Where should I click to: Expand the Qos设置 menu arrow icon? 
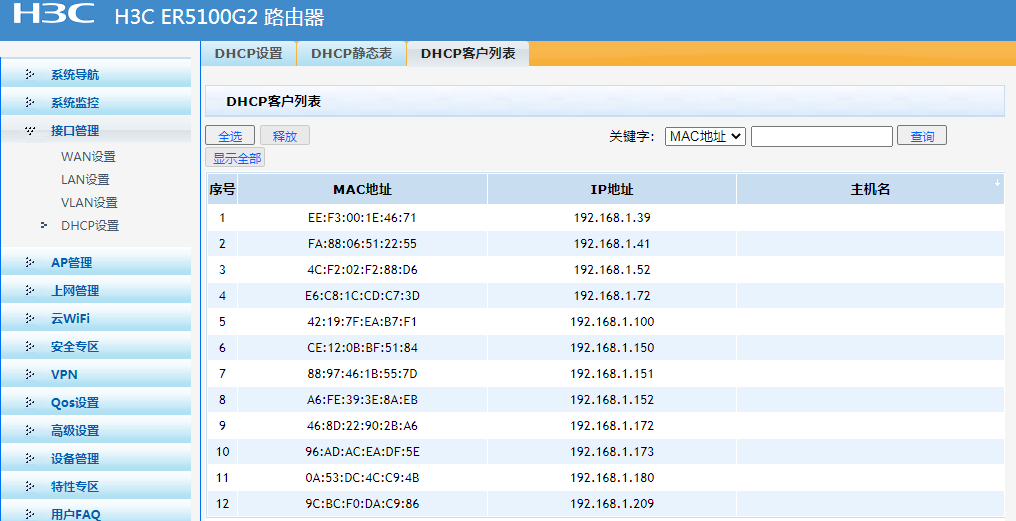tap(30, 402)
